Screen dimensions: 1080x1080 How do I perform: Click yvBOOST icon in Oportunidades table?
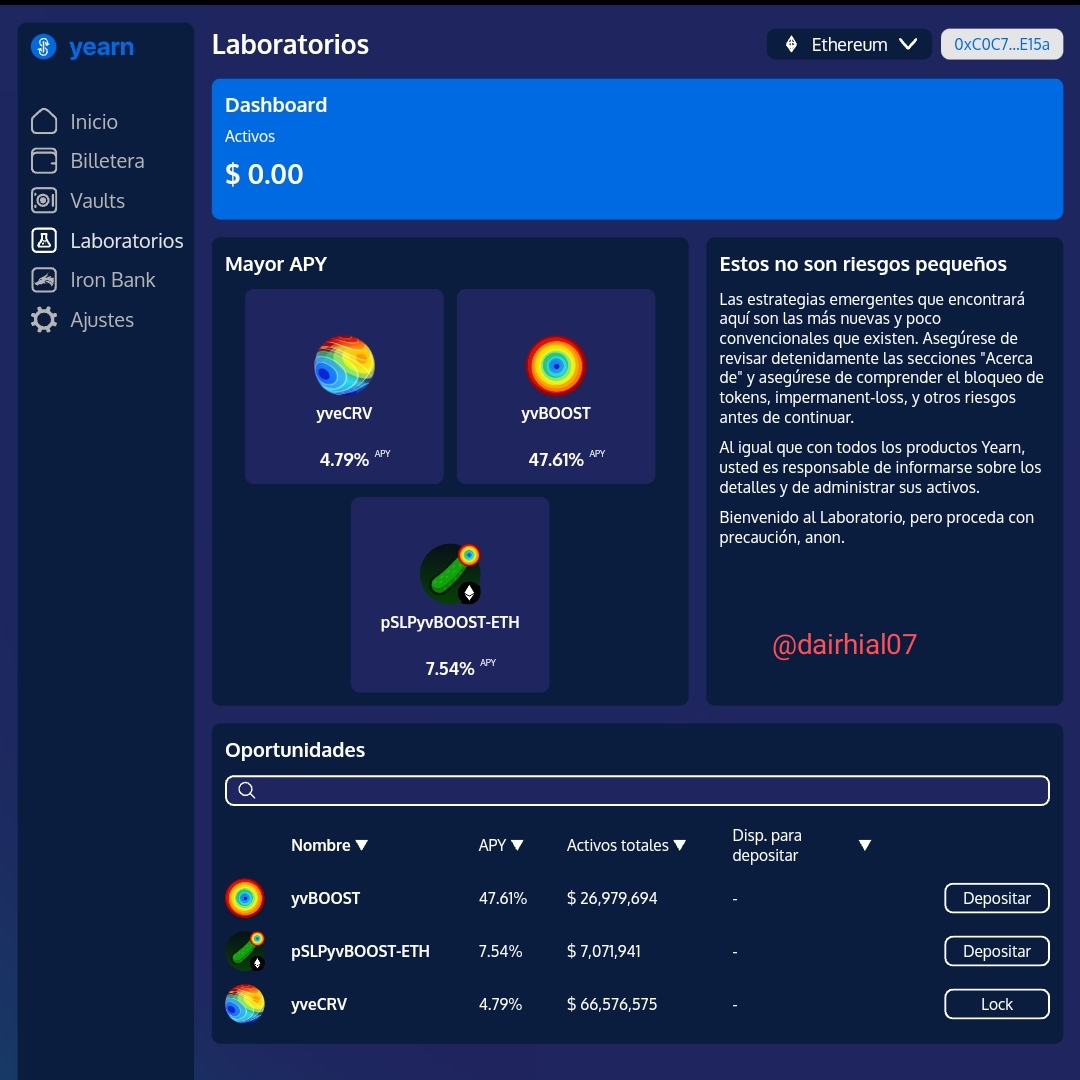click(245, 898)
